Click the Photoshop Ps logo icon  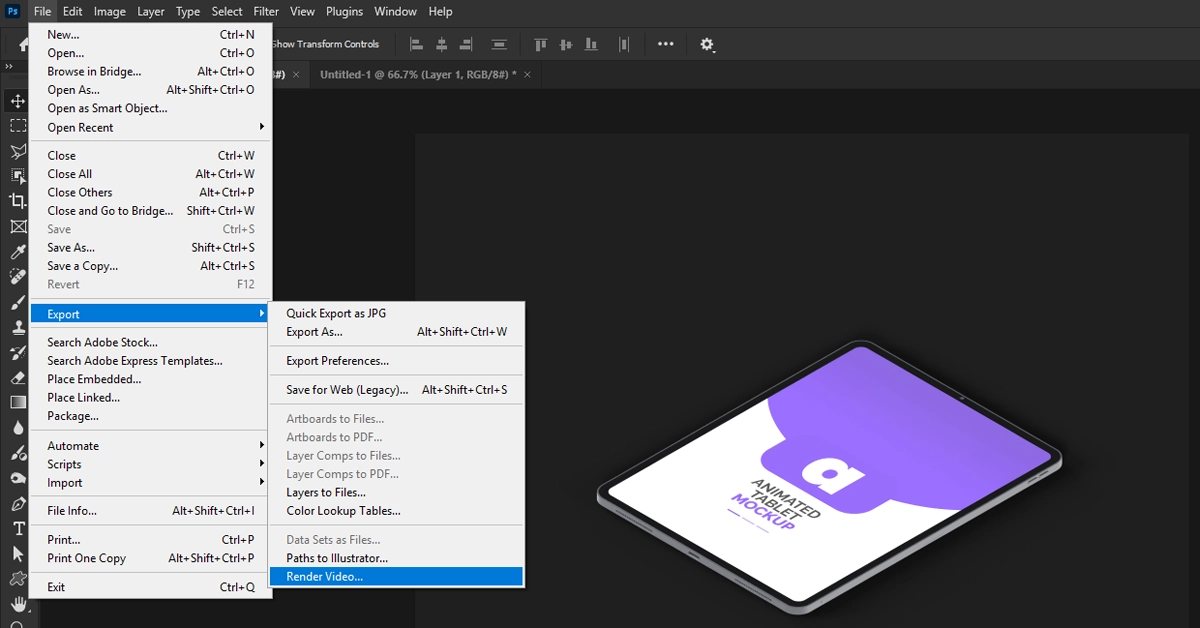(13, 12)
